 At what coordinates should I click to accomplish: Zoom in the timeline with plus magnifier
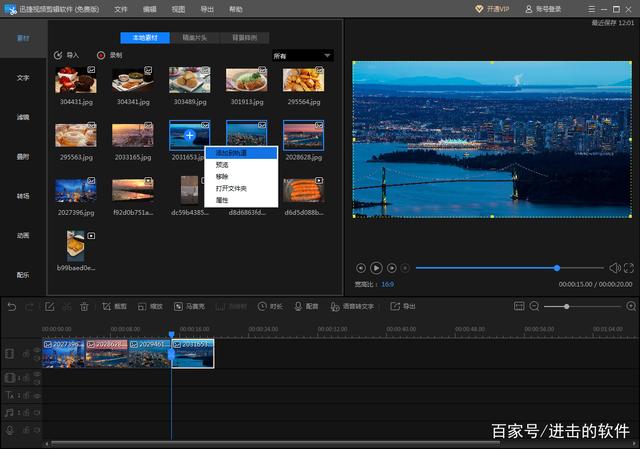pos(631,306)
